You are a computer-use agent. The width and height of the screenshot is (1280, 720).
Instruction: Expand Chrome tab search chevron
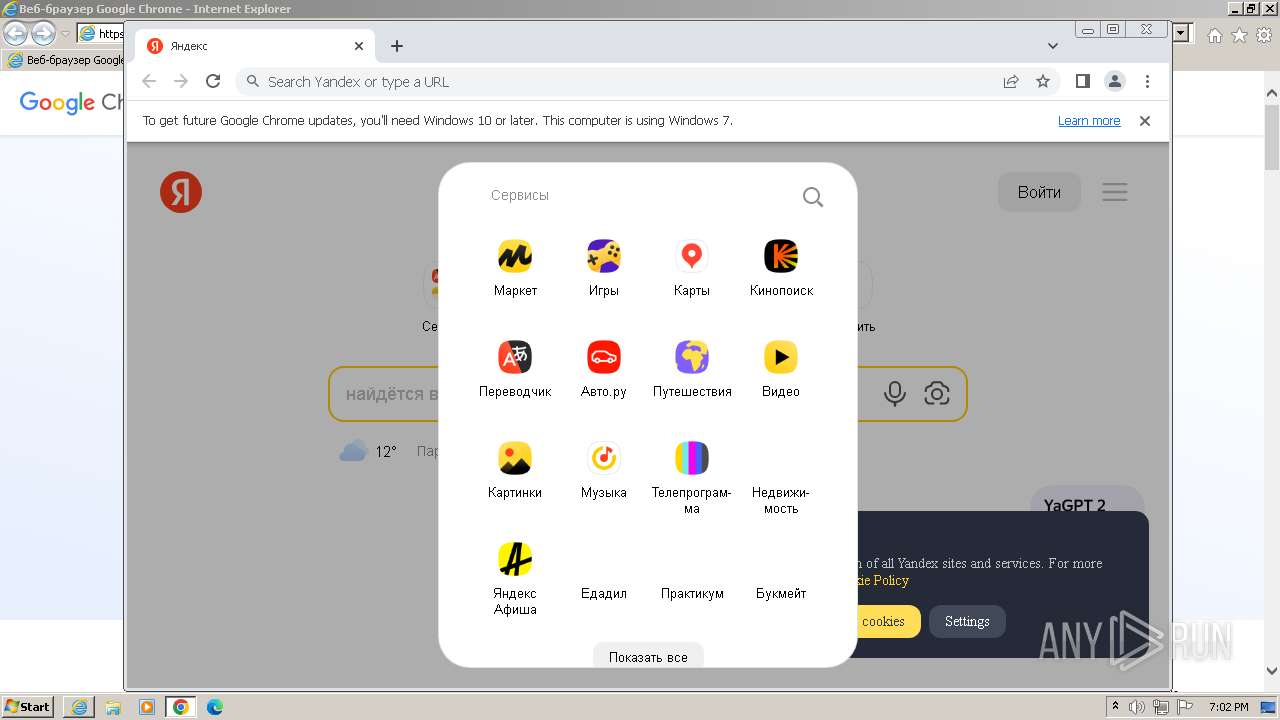click(x=1053, y=46)
